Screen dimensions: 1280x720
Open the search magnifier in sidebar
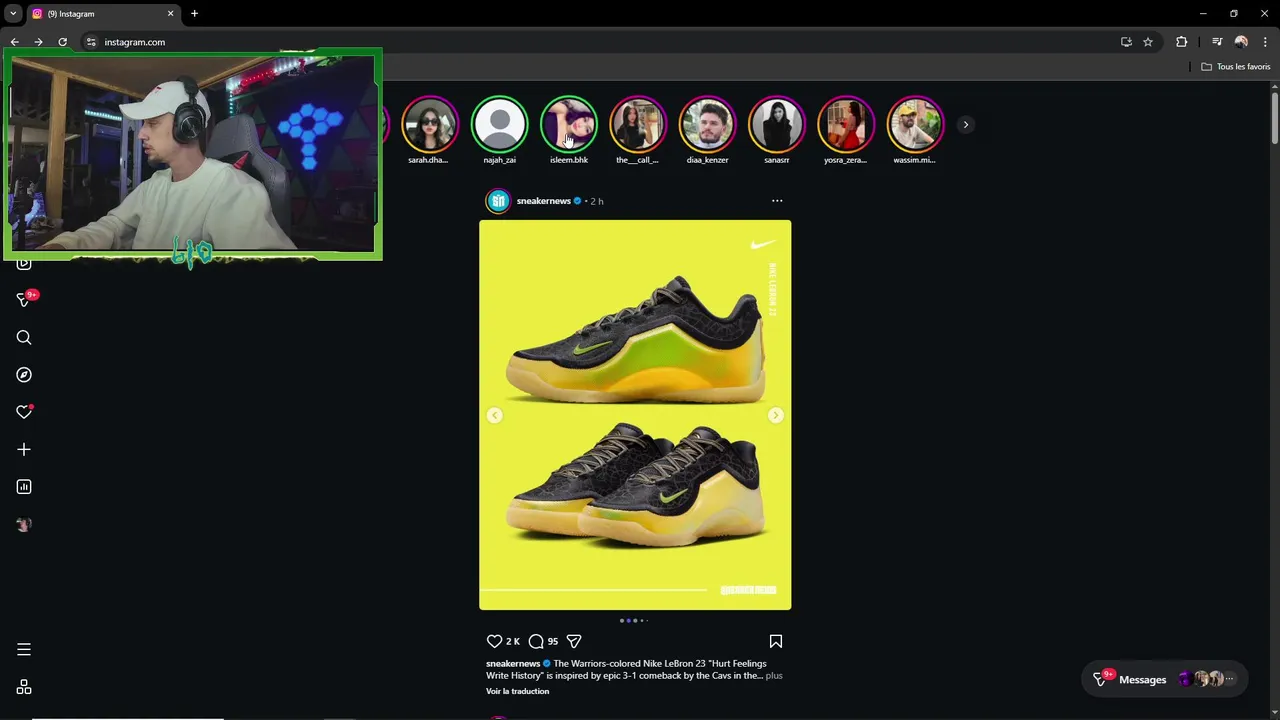coord(24,338)
